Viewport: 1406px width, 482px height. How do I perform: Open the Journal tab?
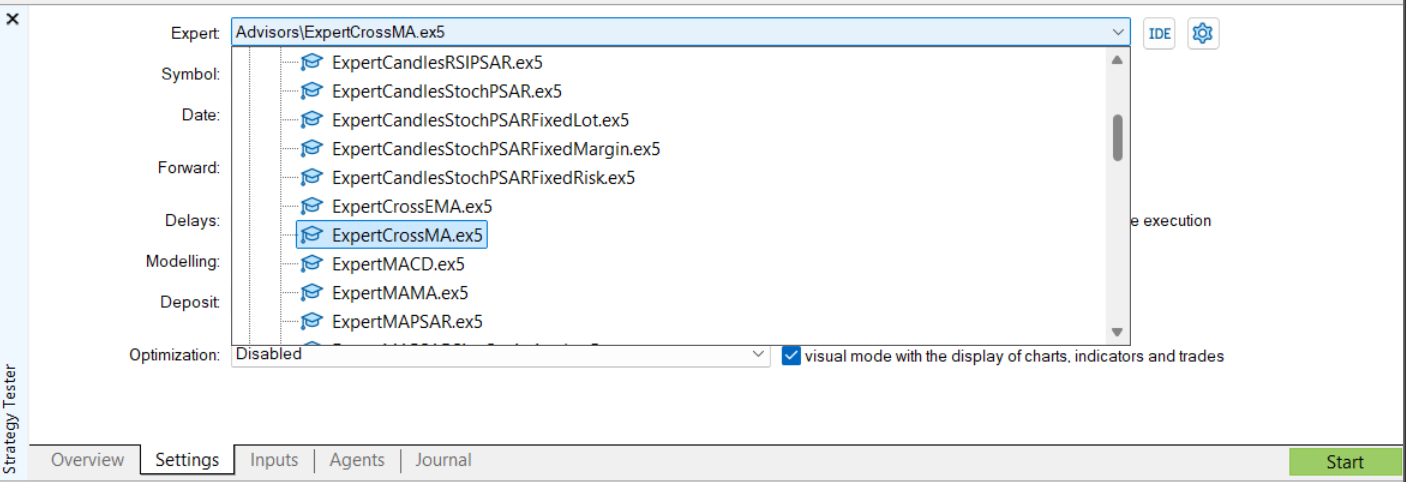point(443,460)
